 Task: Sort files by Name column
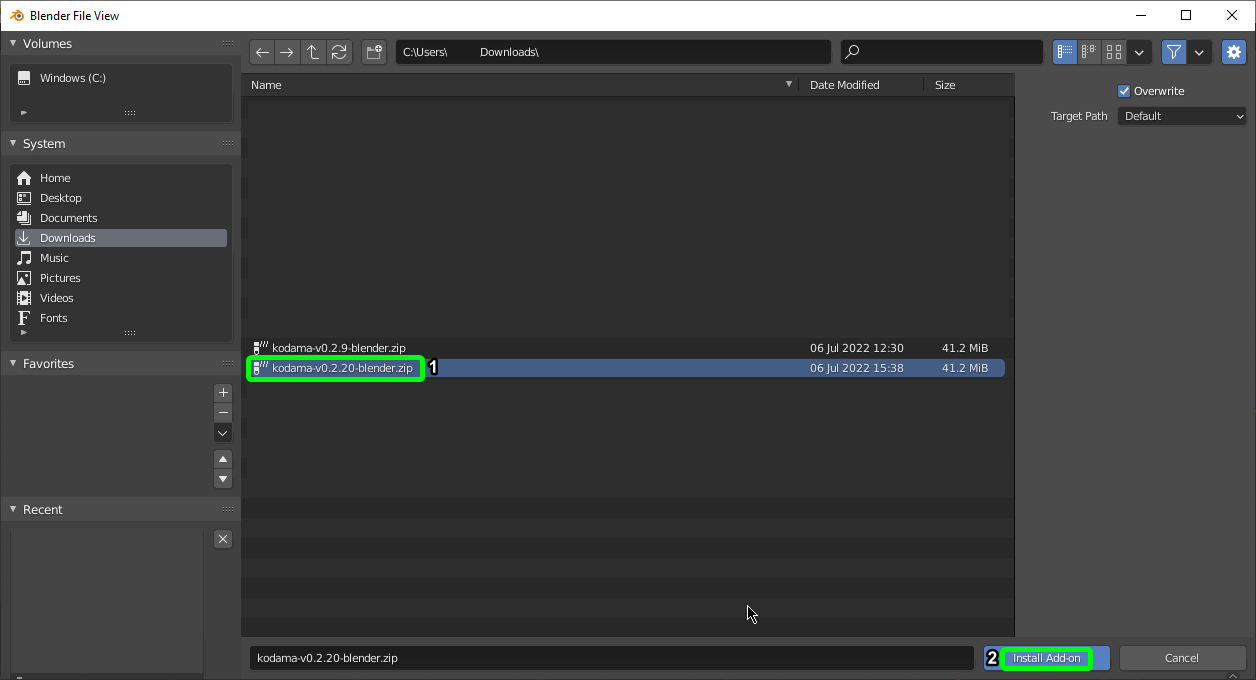coord(521,85)
